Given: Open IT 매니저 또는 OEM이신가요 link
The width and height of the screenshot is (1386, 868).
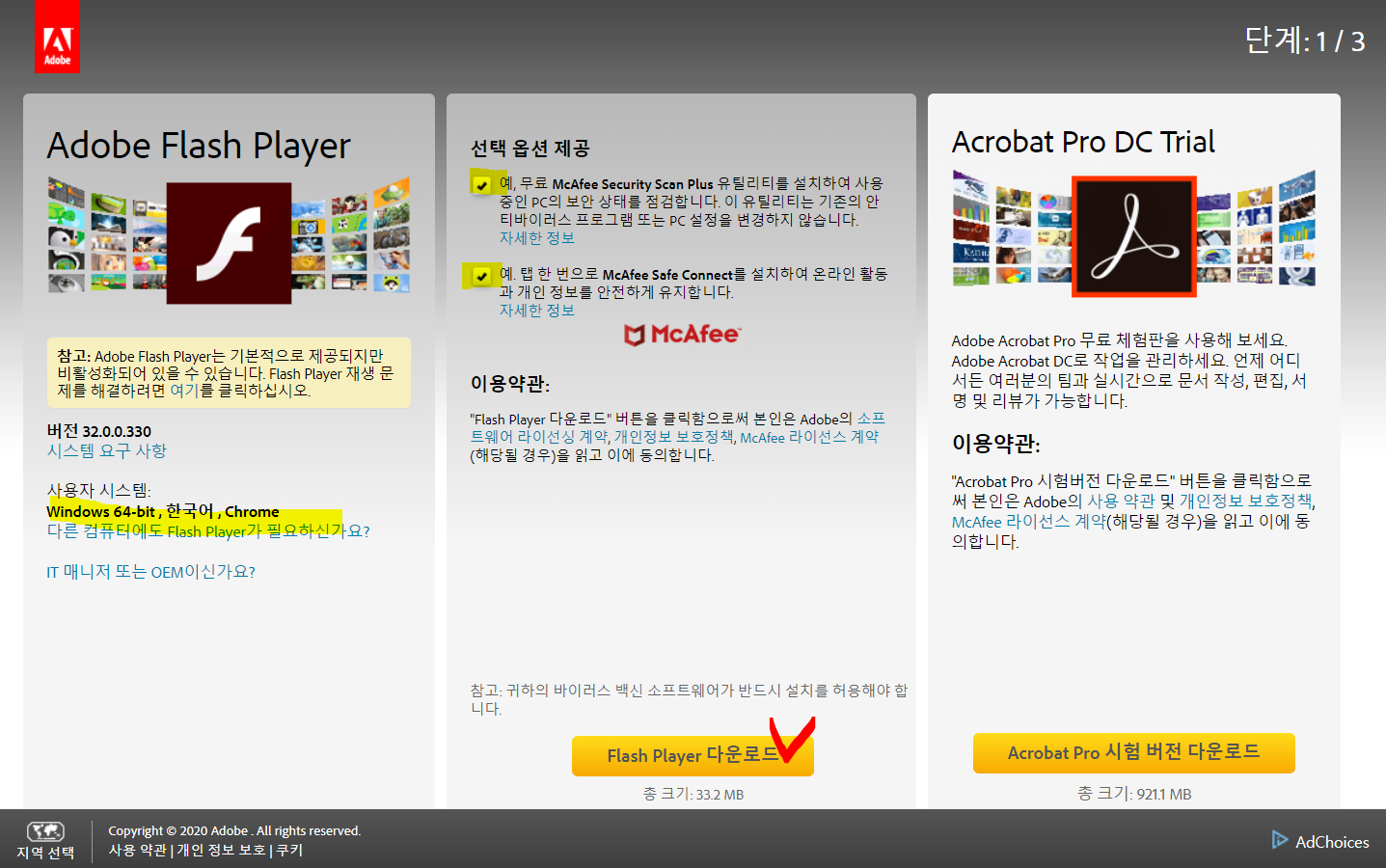Looking at the screenshot, I should pos(151,572).
